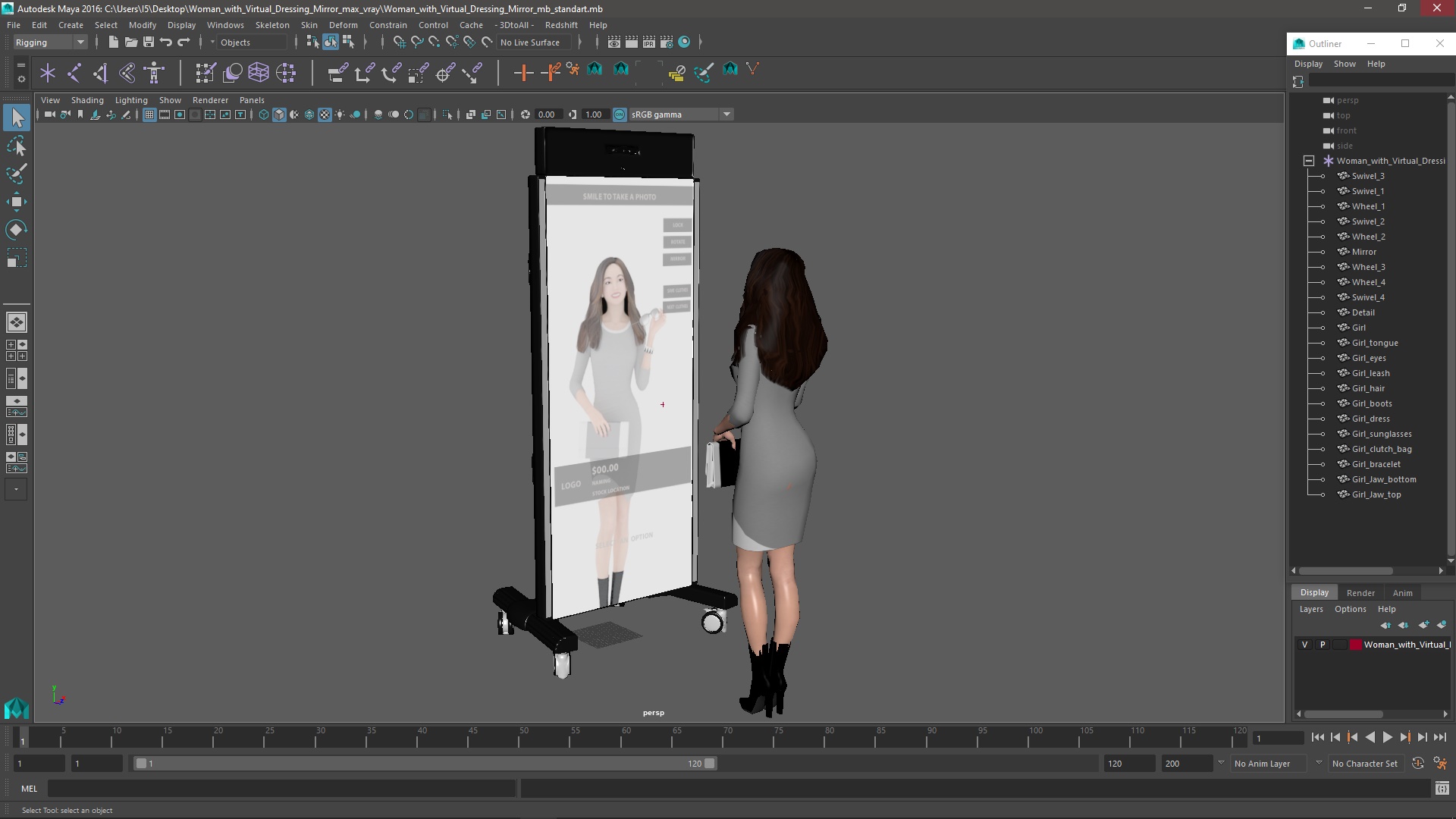Click the Create Cluster shelf icon
This screenshot has height=819, width=1456.
pos(286,73)
